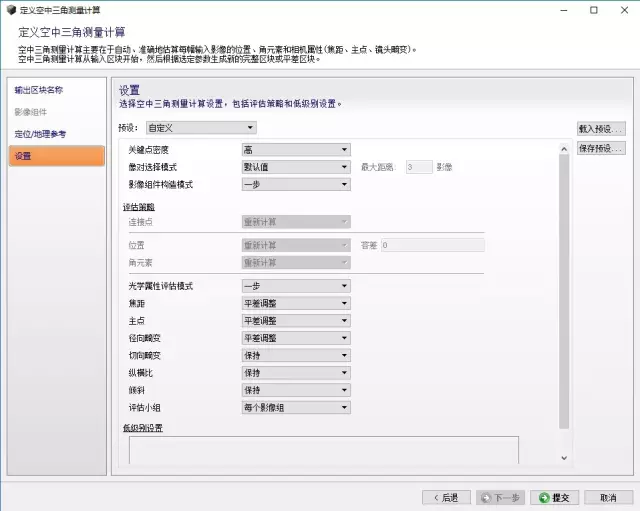Open the 焦距 adjustment dropdown

(x=296, y=303)
